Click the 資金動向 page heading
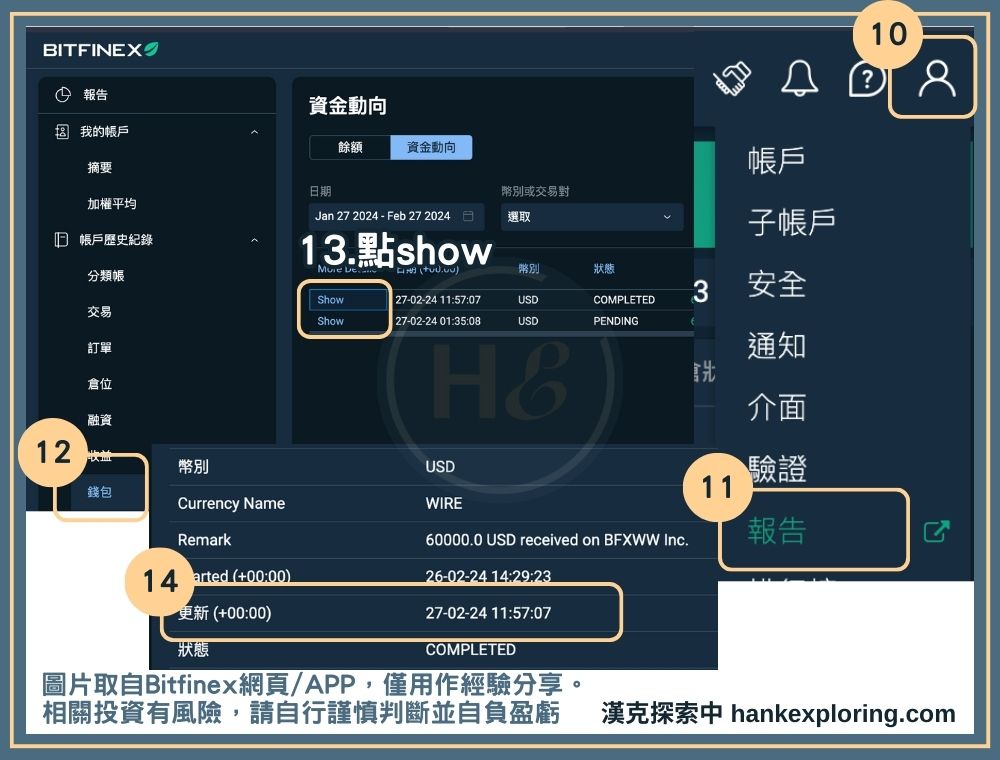1000x760 pixels. tap(348, 106)
